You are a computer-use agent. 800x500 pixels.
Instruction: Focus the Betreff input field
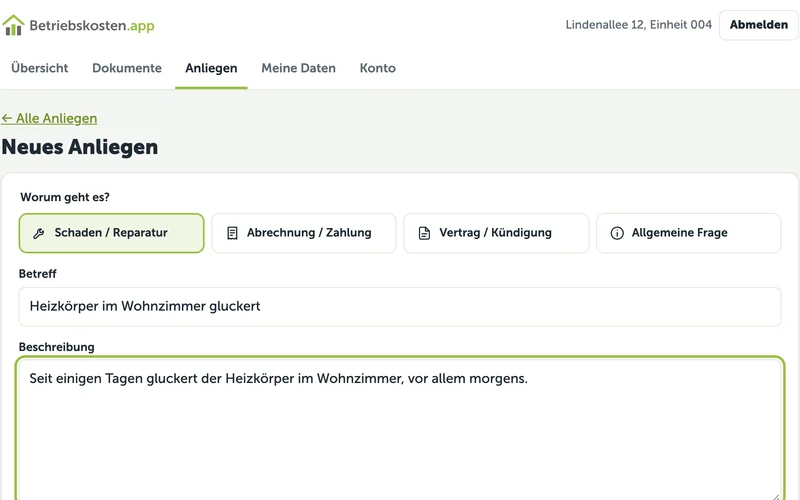point(400,307)
